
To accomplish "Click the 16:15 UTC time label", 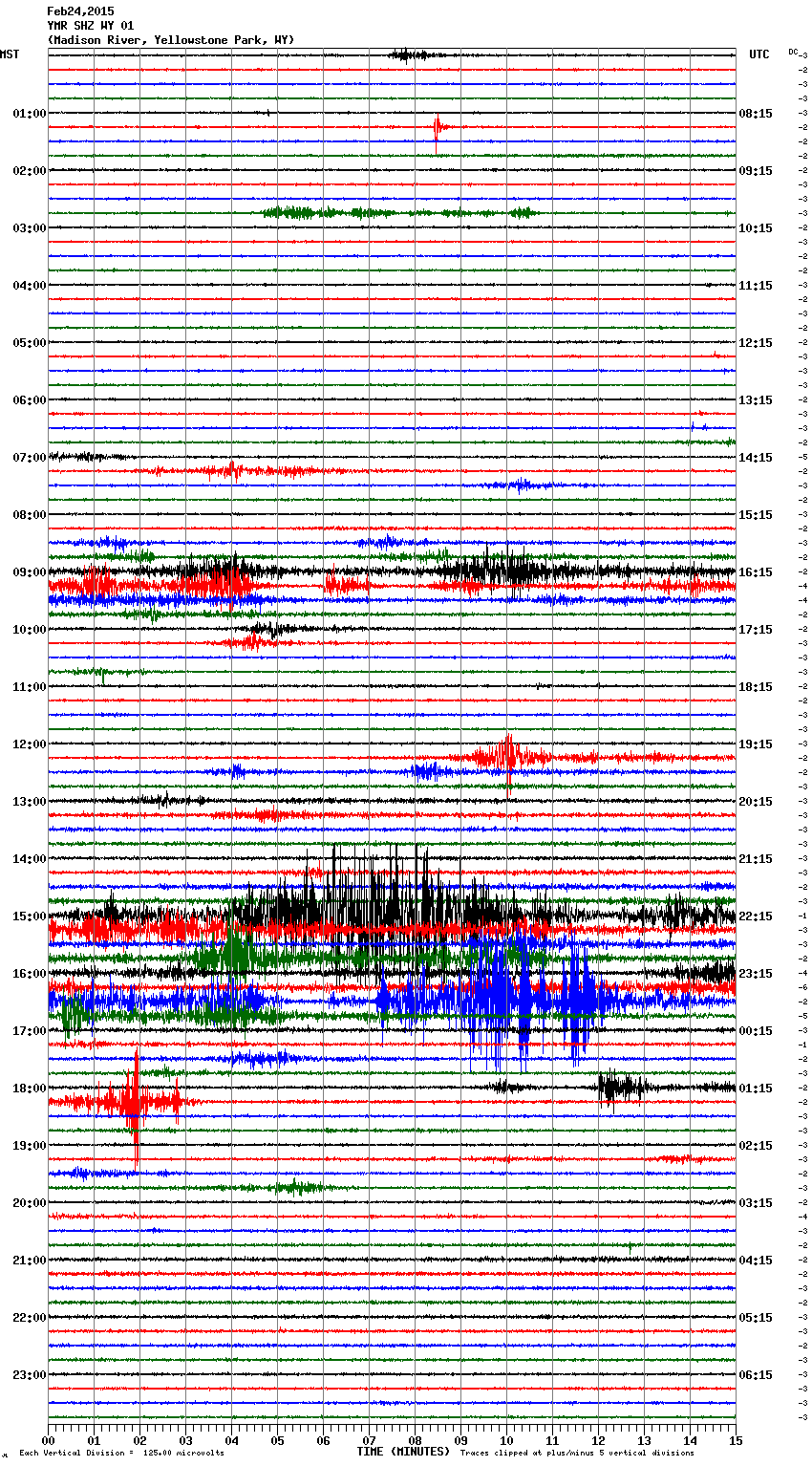I will 756,571.
